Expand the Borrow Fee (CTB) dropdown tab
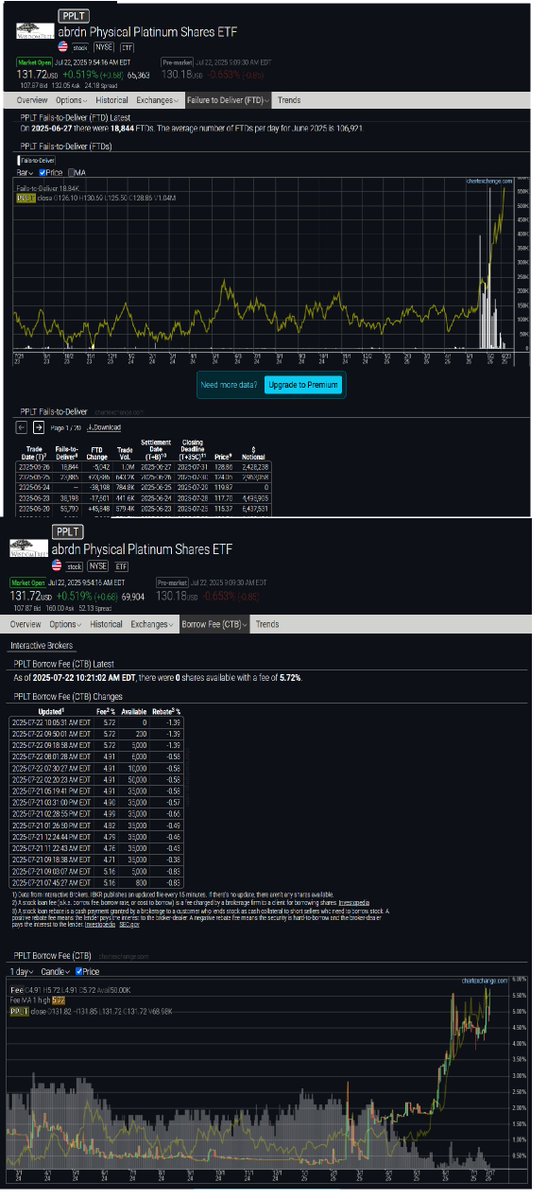Screen dimensions: 547x1199 [x=215, y=624]
